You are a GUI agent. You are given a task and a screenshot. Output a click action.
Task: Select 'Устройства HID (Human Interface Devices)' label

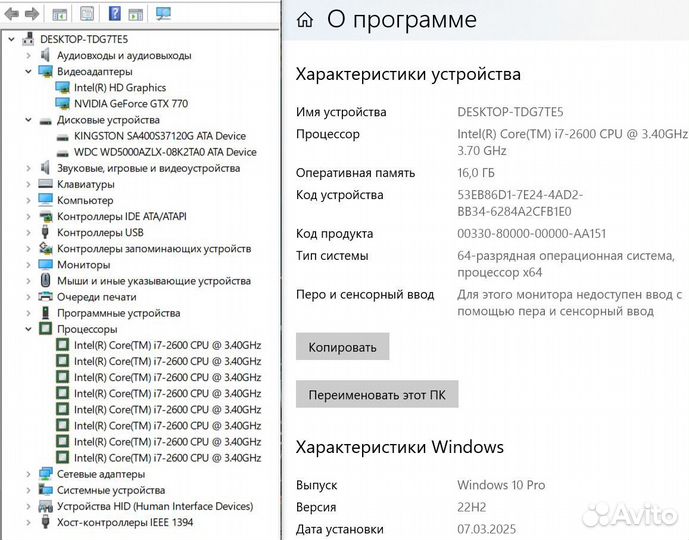tap(155, 506)
